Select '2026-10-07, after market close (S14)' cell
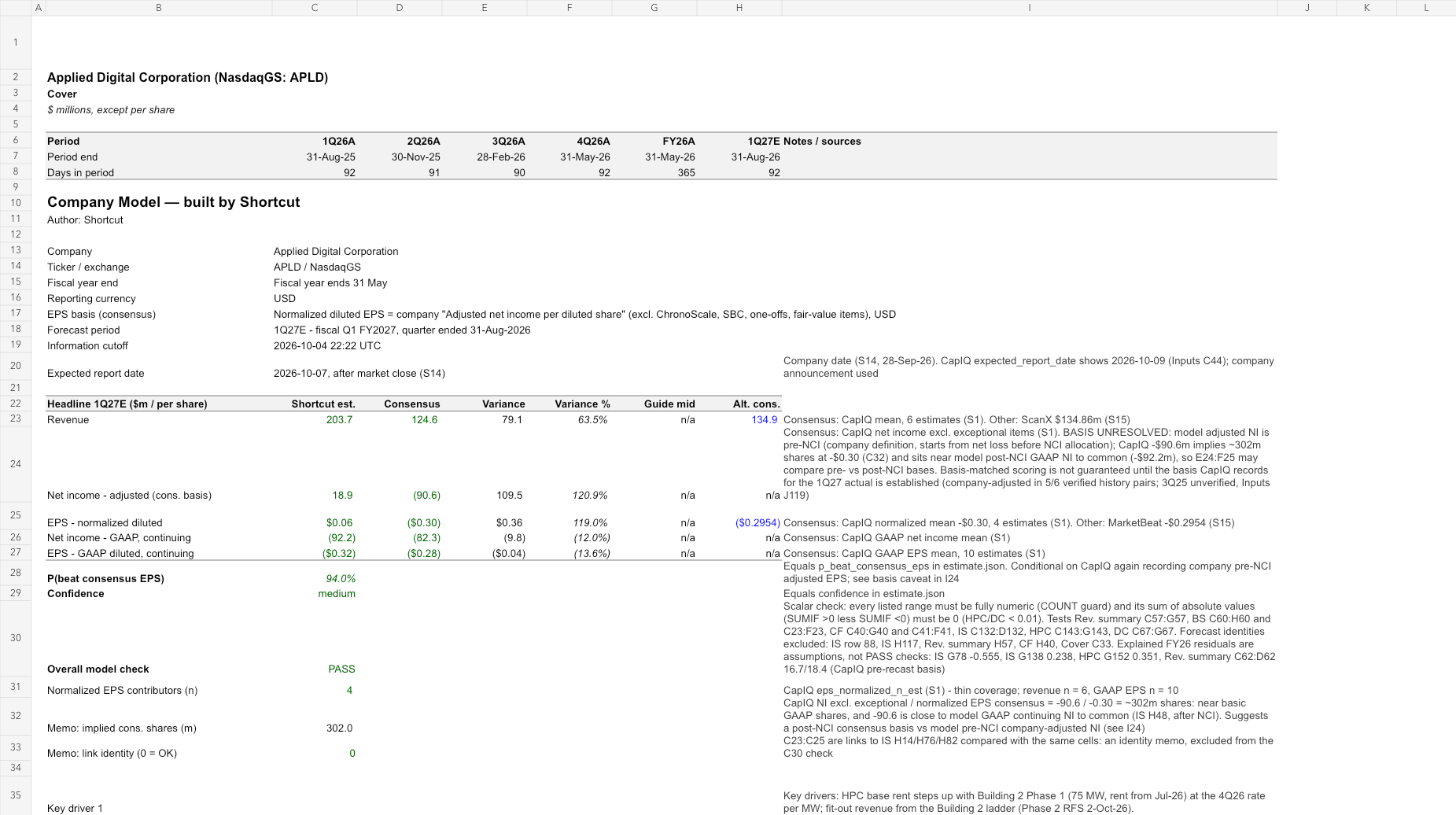Screen dimensions: 1456x815 [359, 373]
